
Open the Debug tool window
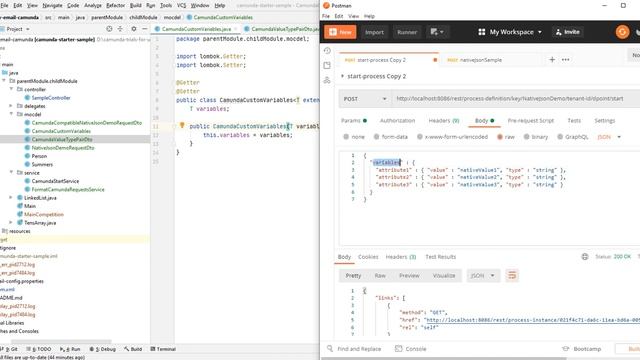tap(102, 349)
